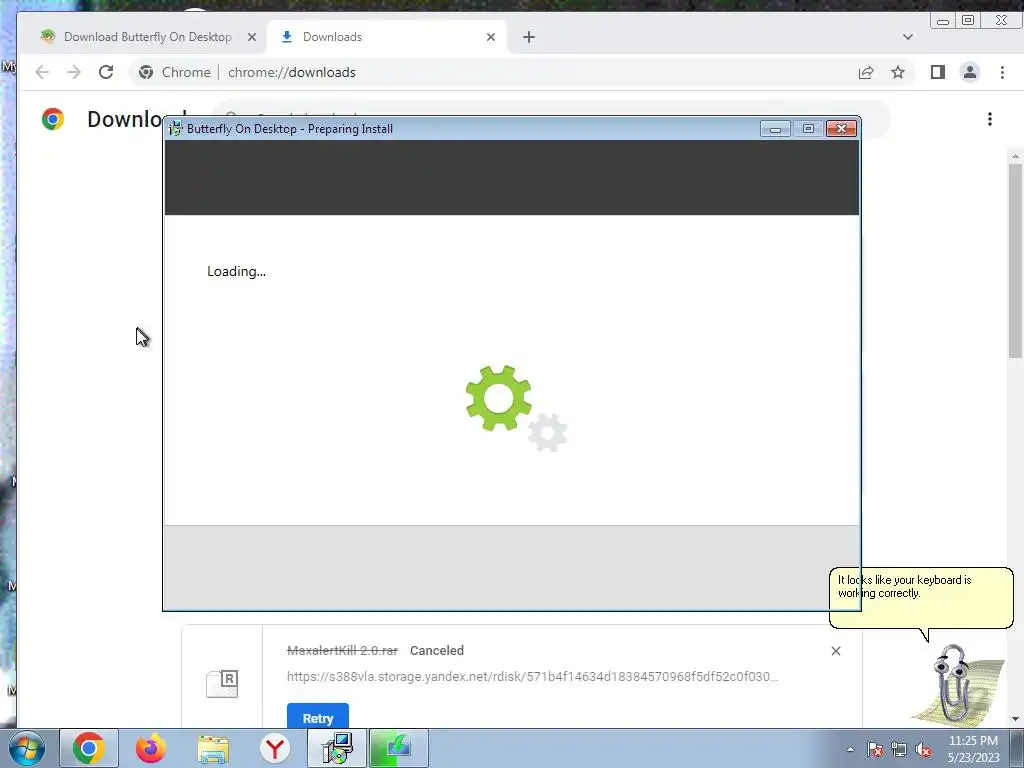Toggle Chrome side panel

(x=938, y=72)
